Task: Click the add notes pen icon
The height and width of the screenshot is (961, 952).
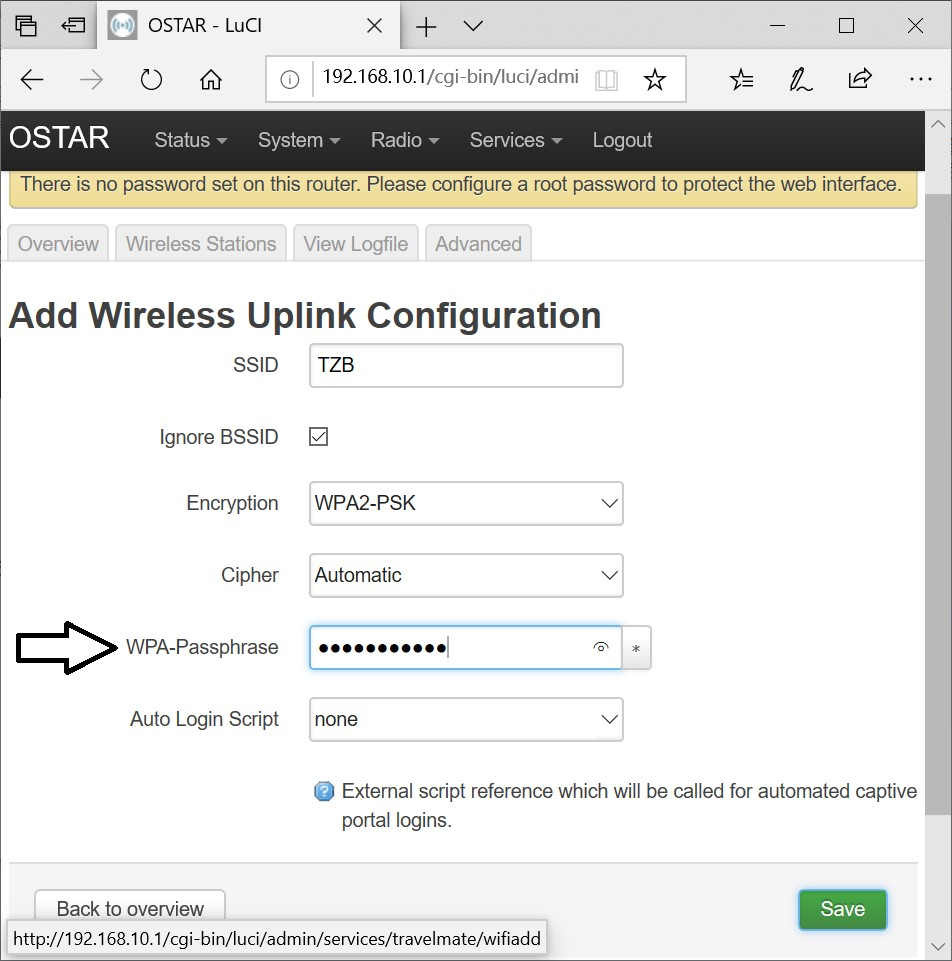Action: coord(800,80)
